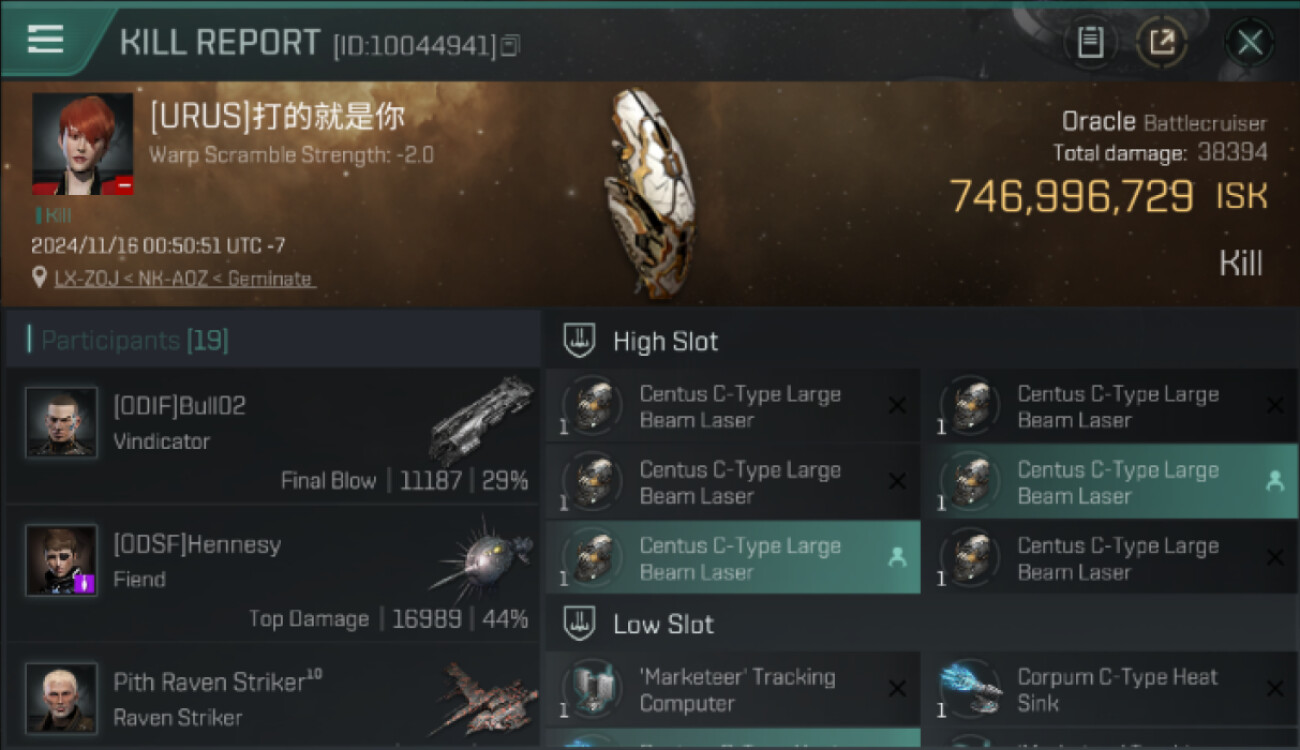Click the 'Marketeer' Tracking Computer module

click(x=733, y=689)
